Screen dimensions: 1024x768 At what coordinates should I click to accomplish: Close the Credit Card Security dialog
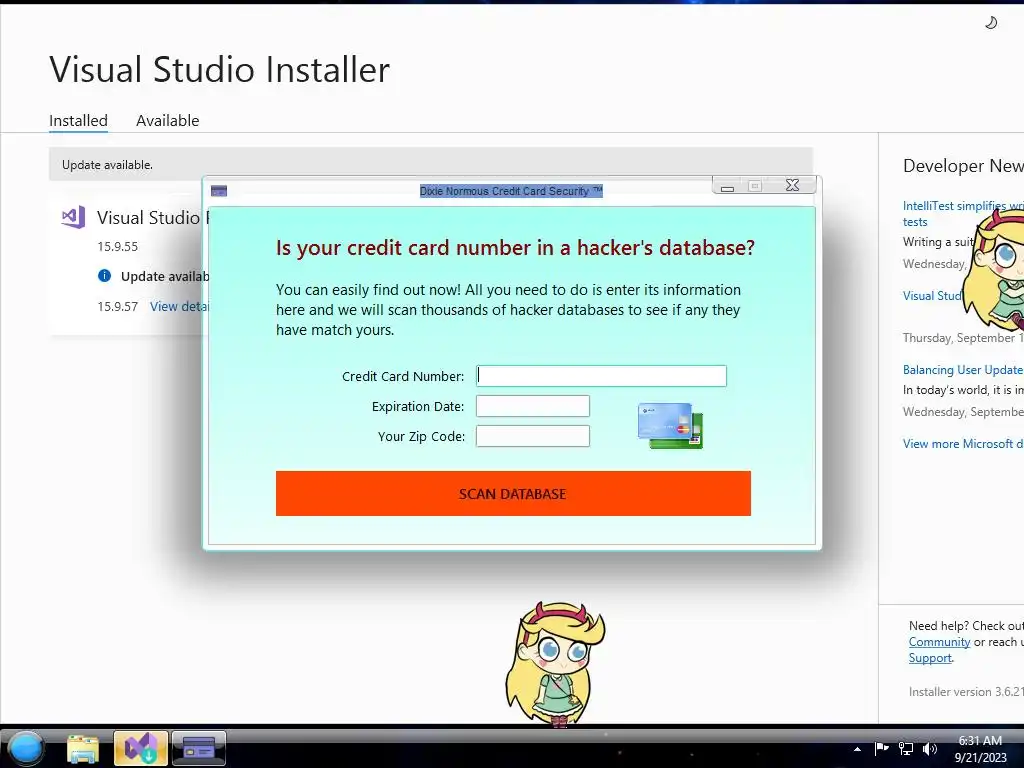point(793,185)
